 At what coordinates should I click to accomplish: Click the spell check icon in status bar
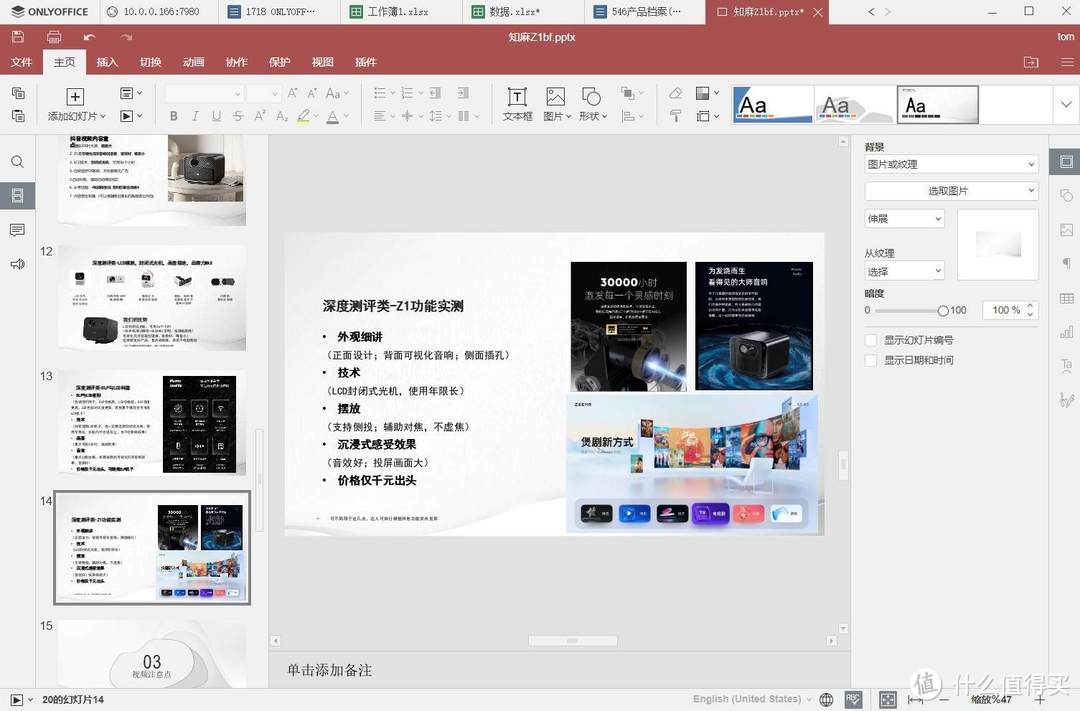853,699
